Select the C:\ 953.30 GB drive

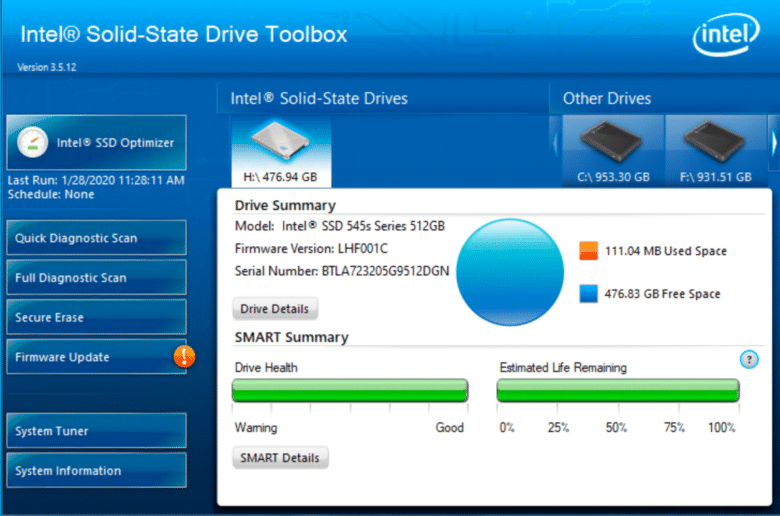(x=613, y=151)
